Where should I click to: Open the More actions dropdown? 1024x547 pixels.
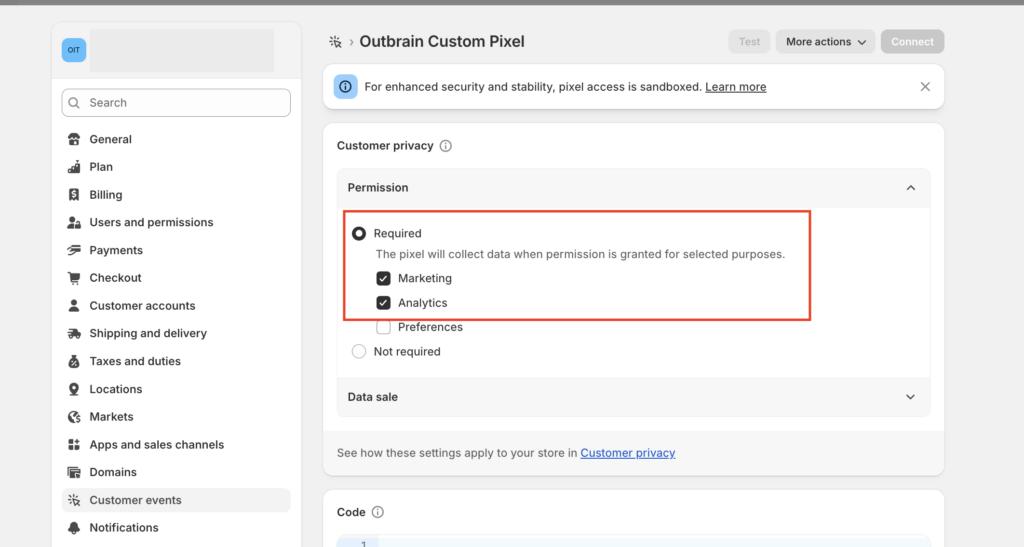point(825,42)
